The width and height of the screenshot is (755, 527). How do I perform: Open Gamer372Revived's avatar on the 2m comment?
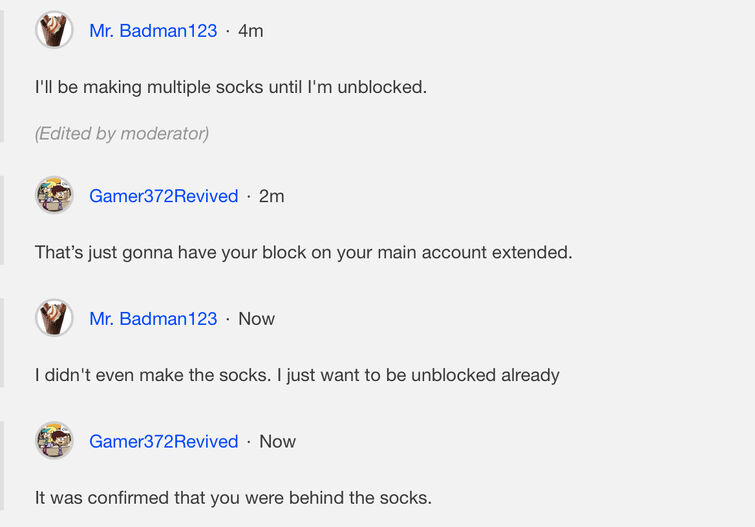tap(54, 195)
